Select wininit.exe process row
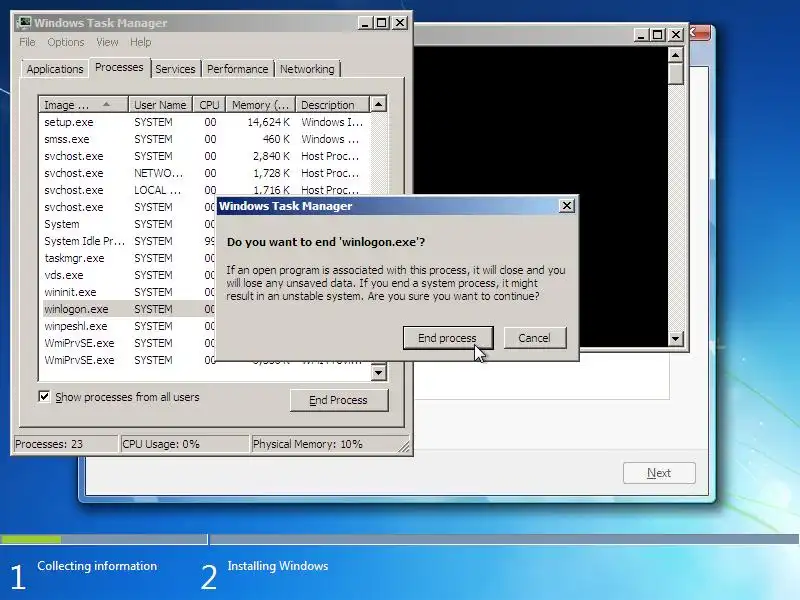 pyautogui.click(x=128, y=292)
